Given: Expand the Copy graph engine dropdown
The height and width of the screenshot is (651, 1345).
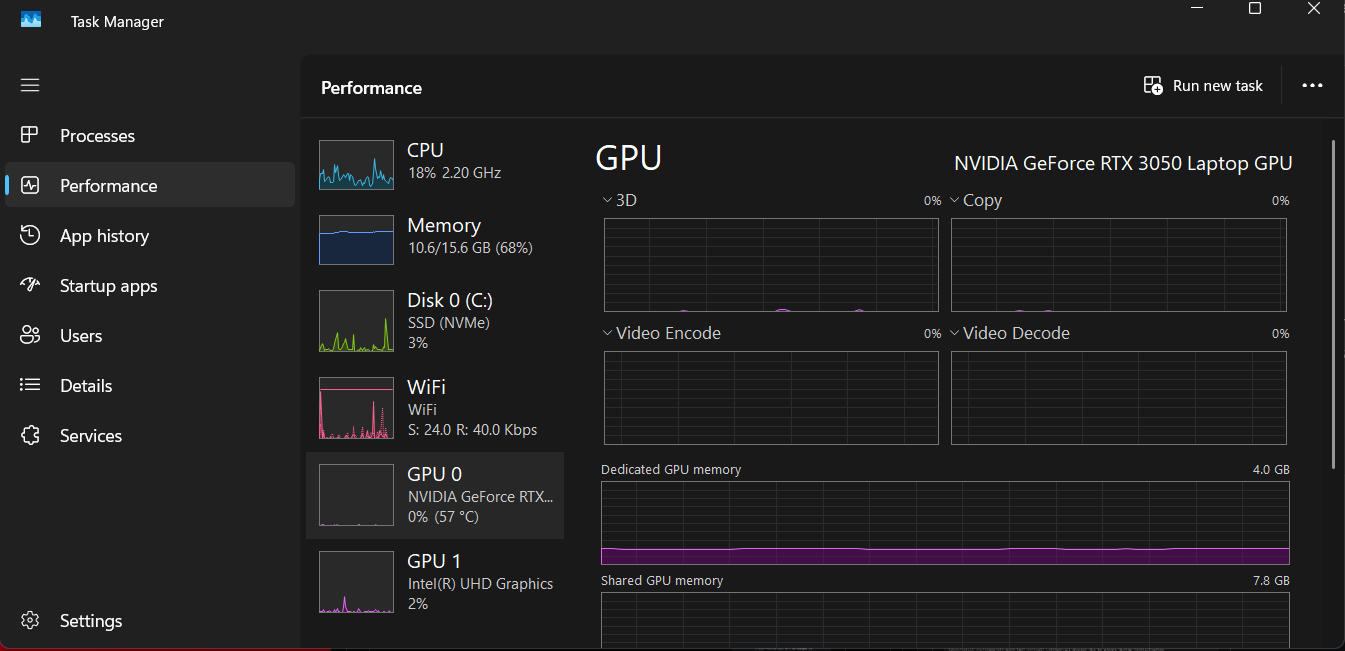Looking at the screenshot, I should pos(955,200).
